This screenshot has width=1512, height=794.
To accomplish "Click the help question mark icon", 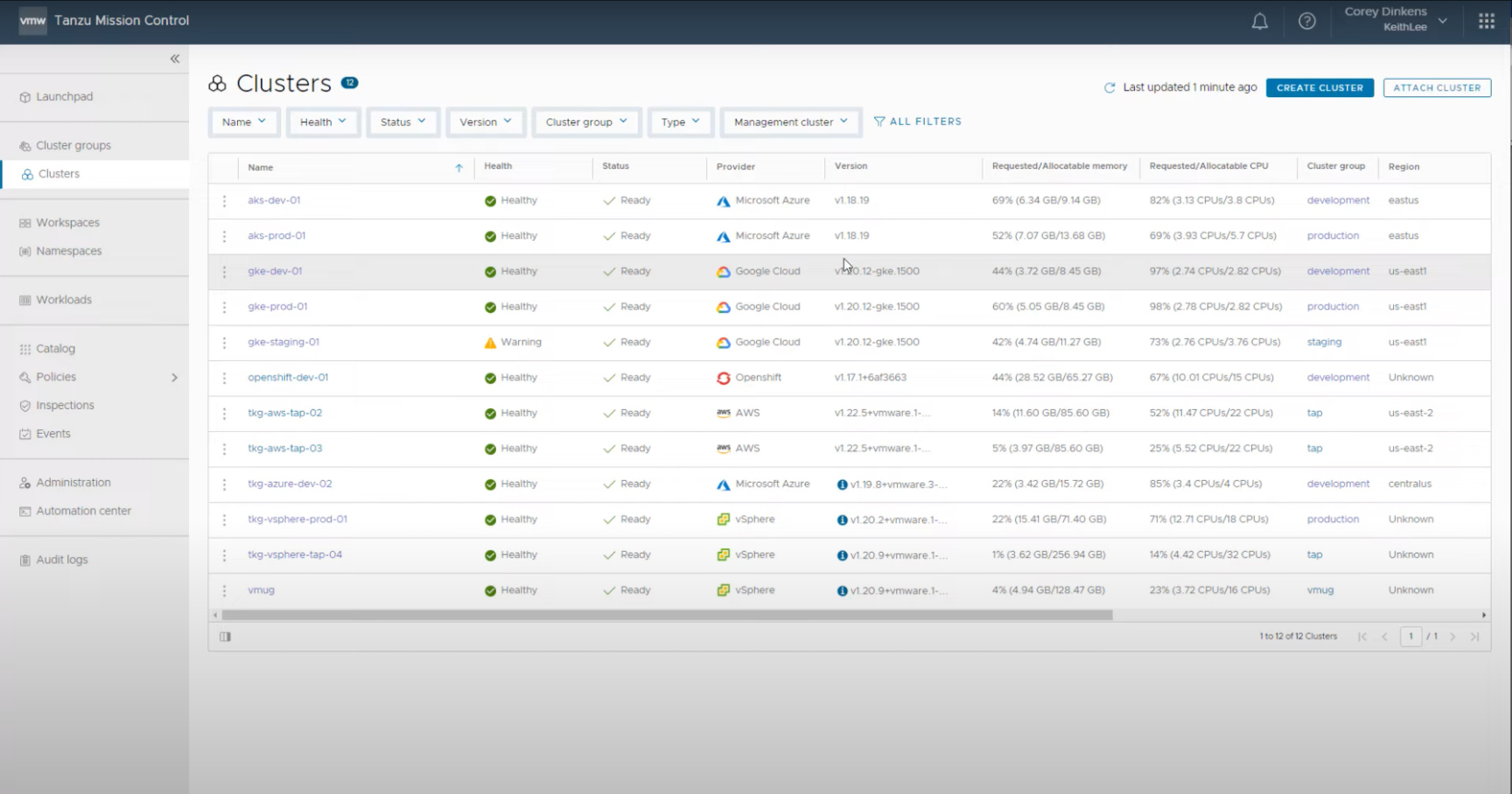I will [x=1306, y=22].
